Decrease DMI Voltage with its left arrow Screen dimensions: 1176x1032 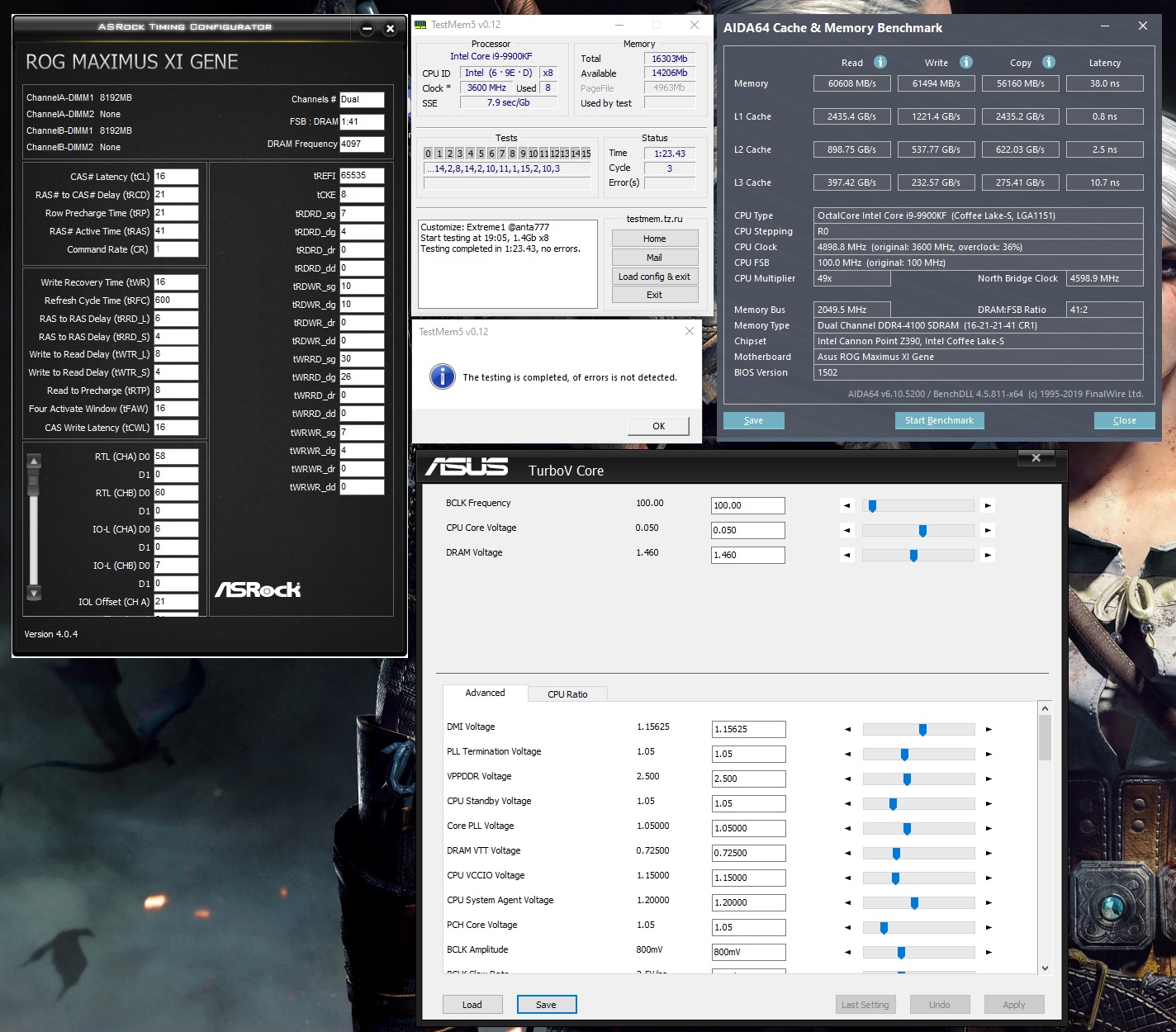[847, 729]
